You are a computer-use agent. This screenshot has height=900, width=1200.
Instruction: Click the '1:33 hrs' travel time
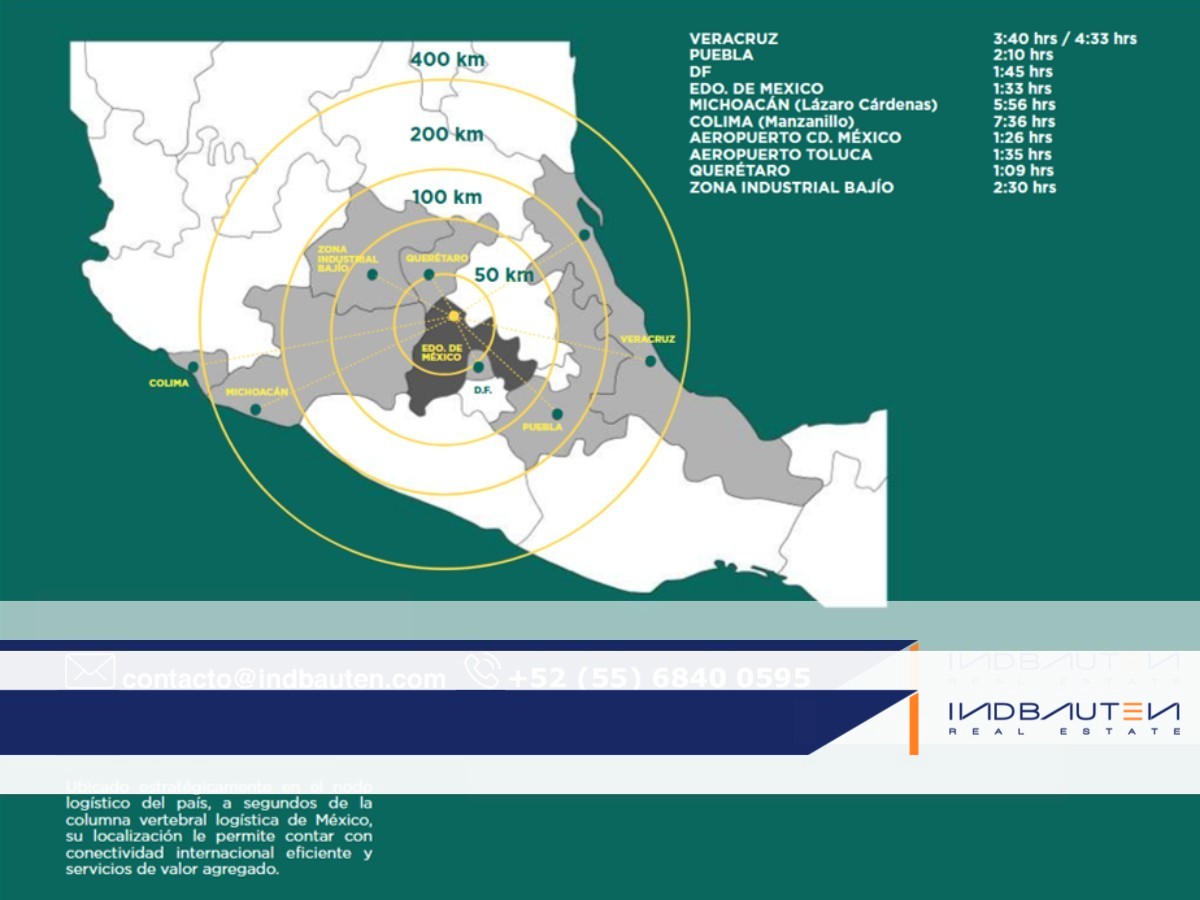tap(1023, 88)
